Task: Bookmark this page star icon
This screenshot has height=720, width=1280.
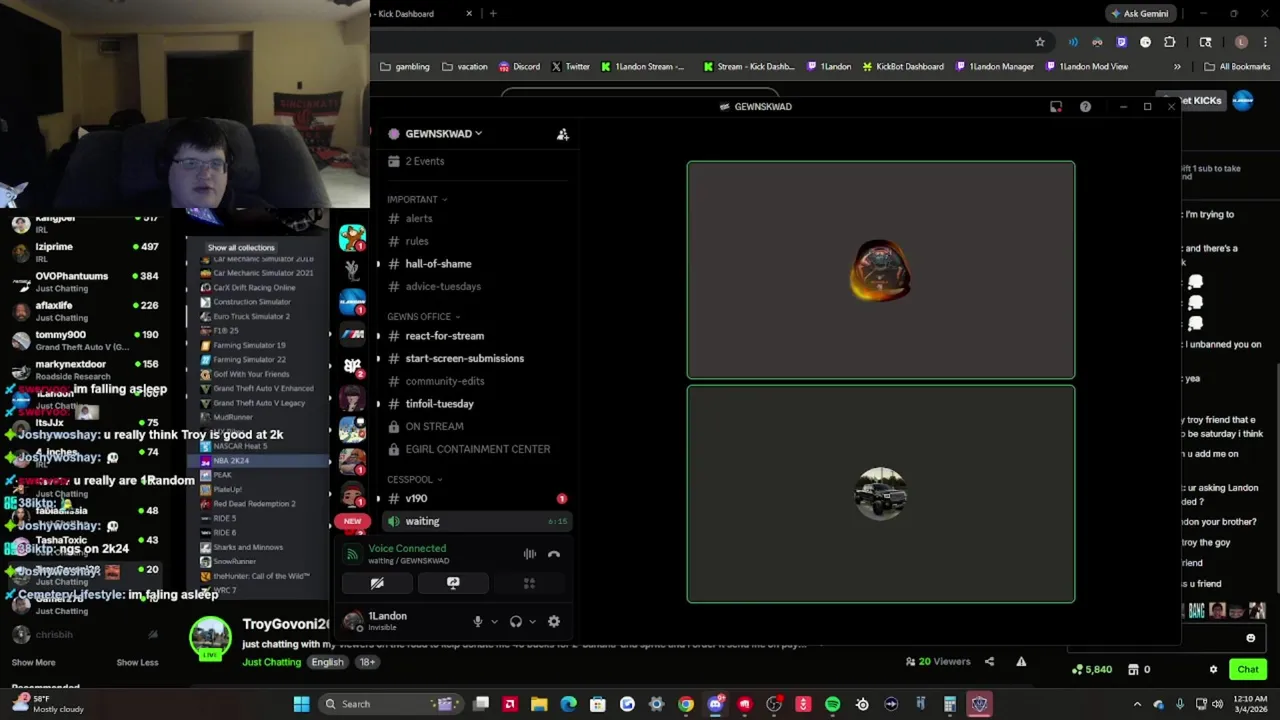Action: [x=1040, y=42]
